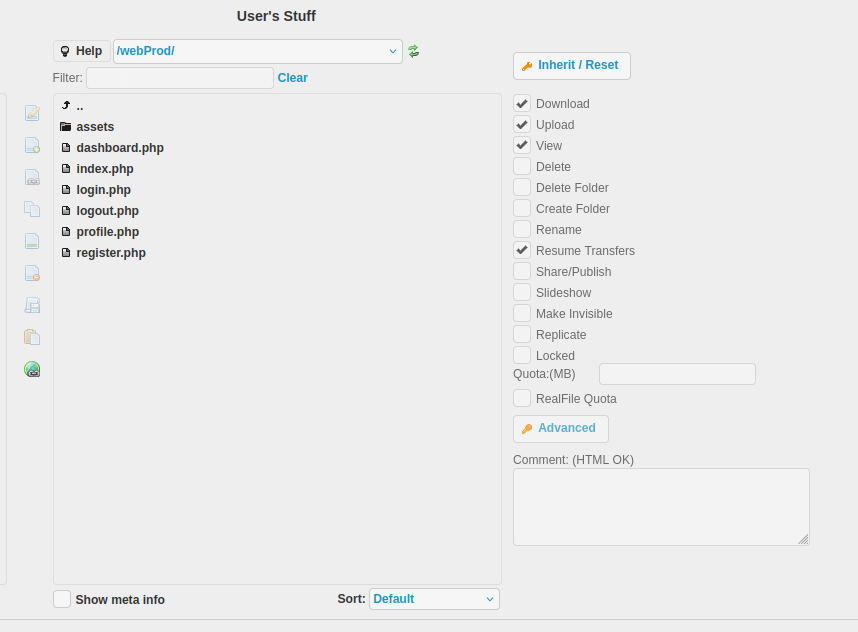
Task: Click the Help button
Action: [81, 51]
